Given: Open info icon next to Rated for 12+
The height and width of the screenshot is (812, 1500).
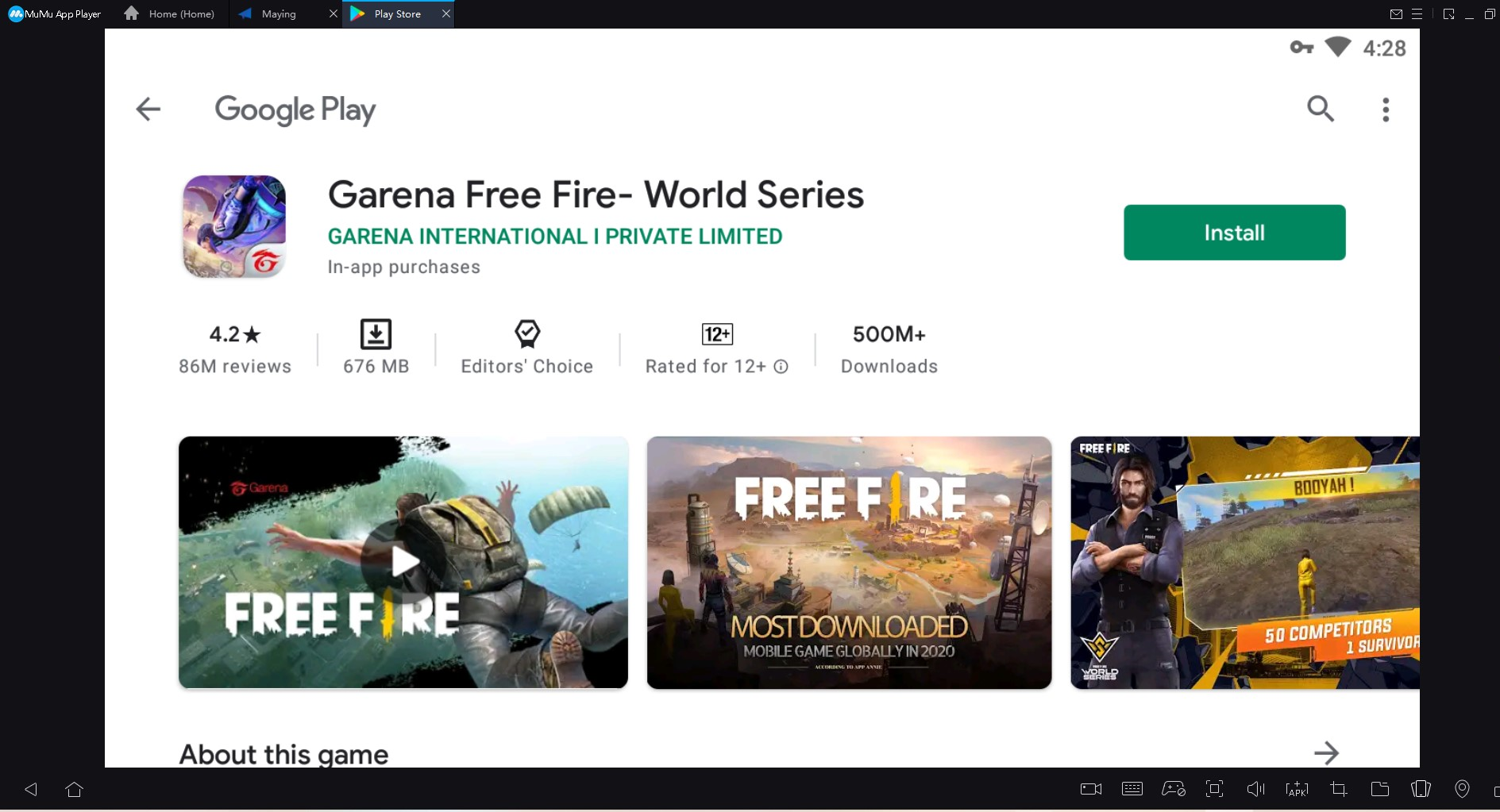Looking at the screenshot, I should tap(781, 367).
